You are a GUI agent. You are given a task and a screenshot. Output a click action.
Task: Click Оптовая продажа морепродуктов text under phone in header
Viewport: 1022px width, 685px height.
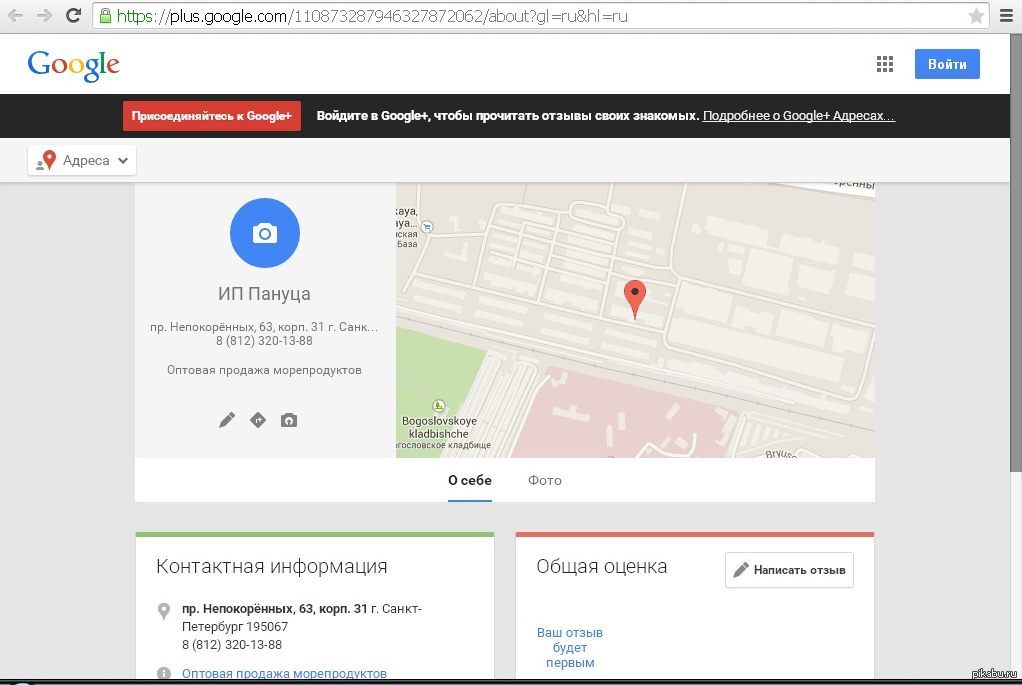coord(264,370)
